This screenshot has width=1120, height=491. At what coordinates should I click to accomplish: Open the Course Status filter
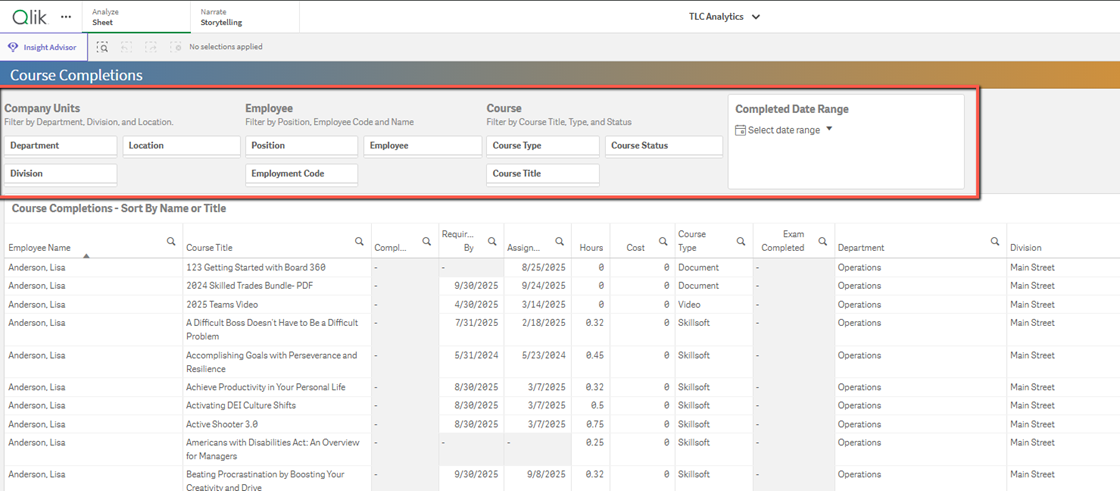663,146
